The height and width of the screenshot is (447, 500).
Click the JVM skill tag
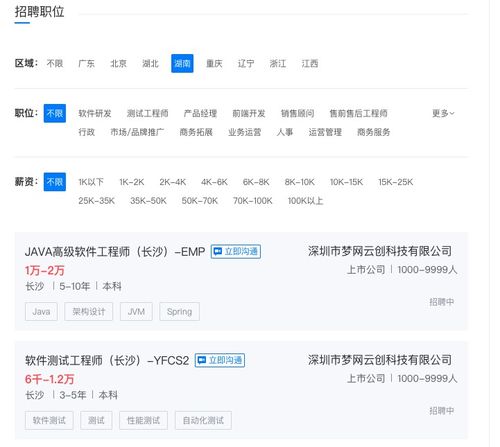(x=136, y=312)
